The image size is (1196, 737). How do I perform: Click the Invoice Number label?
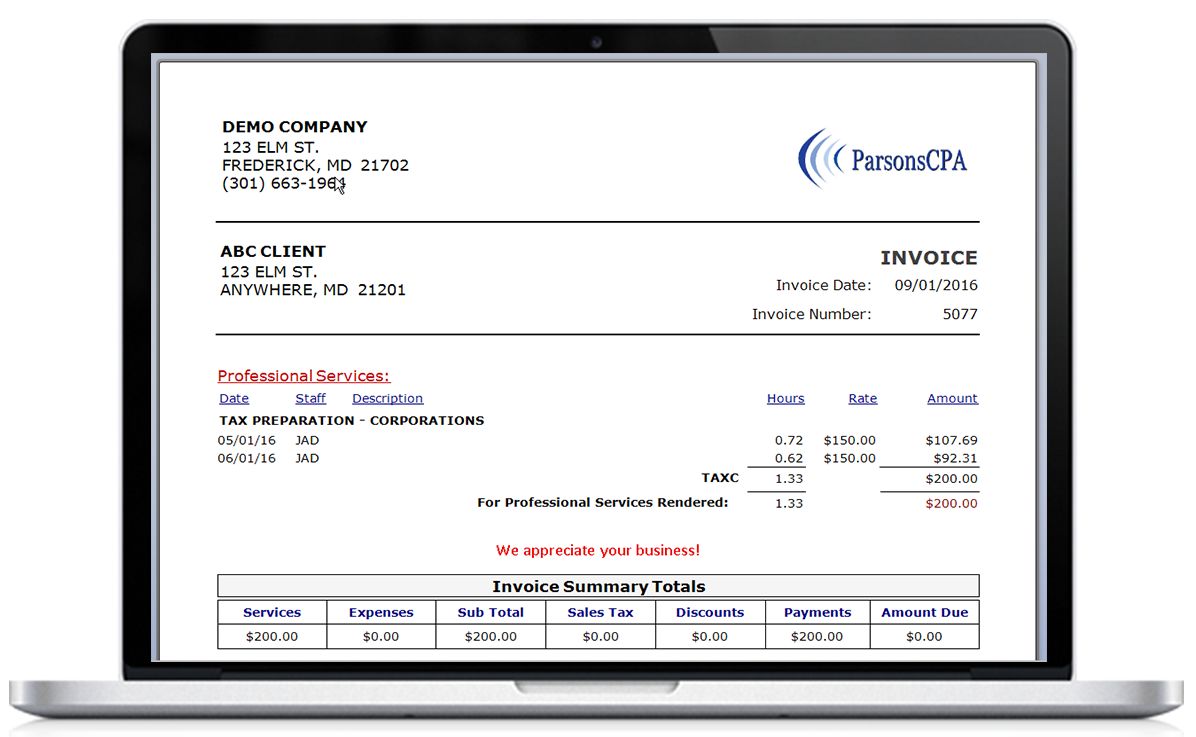(x=812, y=314)
